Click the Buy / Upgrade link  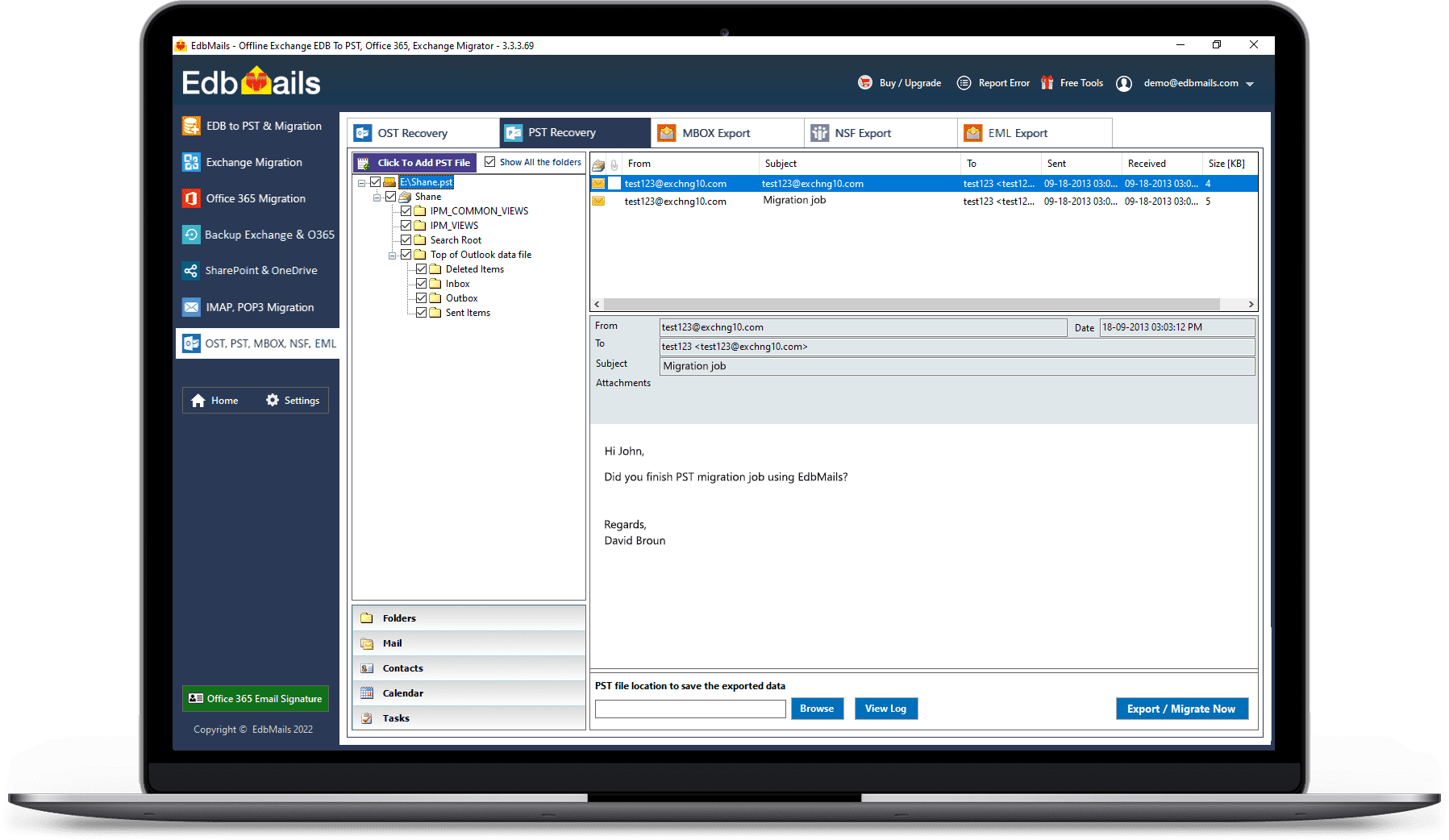coord(910,83)
